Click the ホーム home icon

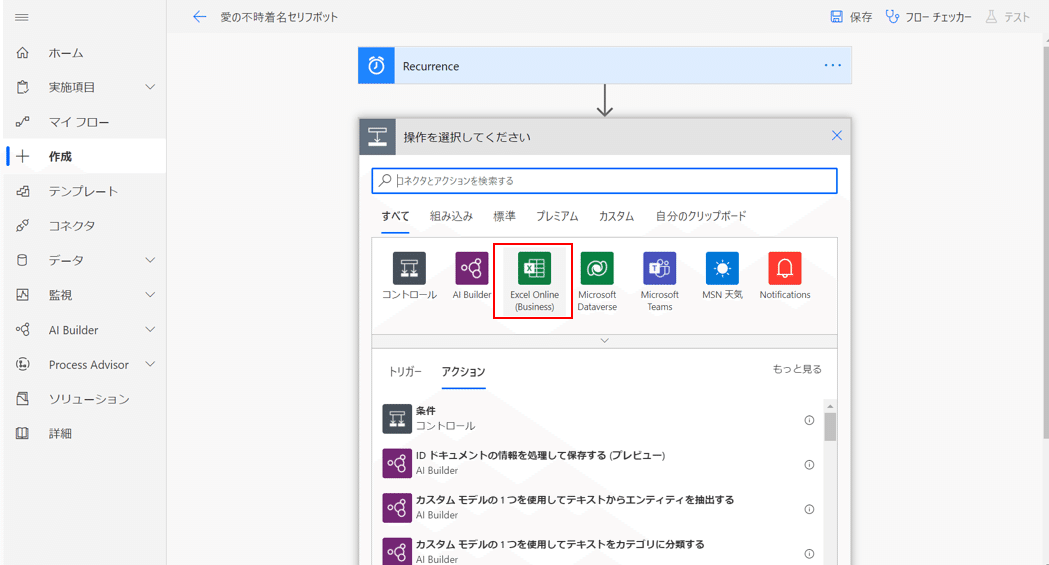(x=22, y=53)
